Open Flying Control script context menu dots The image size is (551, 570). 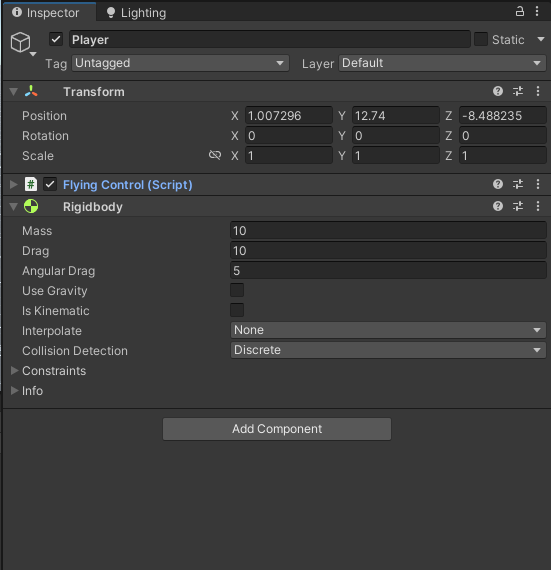538,184
